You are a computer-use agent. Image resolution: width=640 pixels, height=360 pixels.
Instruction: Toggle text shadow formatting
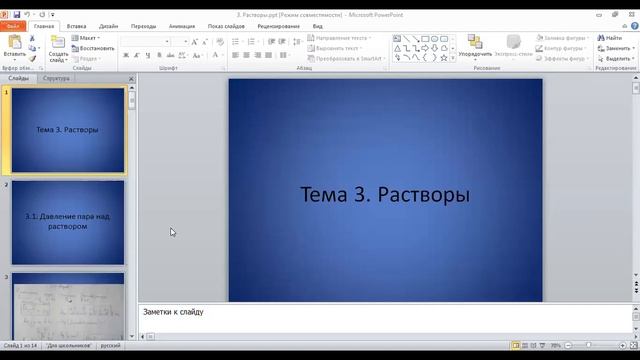click(x=159, y=55)
